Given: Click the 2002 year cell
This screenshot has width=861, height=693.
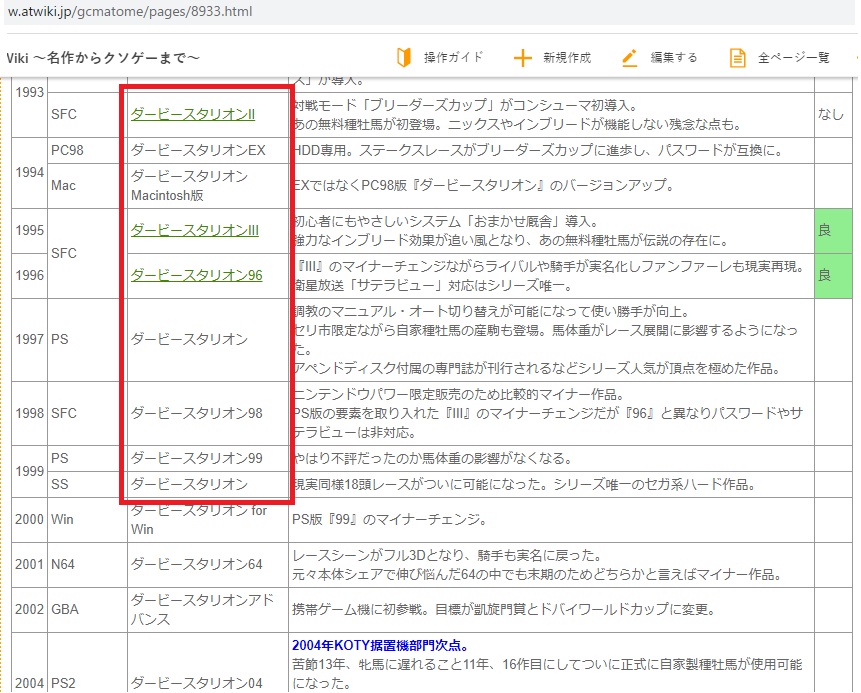Looking at the screenshot, I should pyautogui.click(x=30, y=610).
